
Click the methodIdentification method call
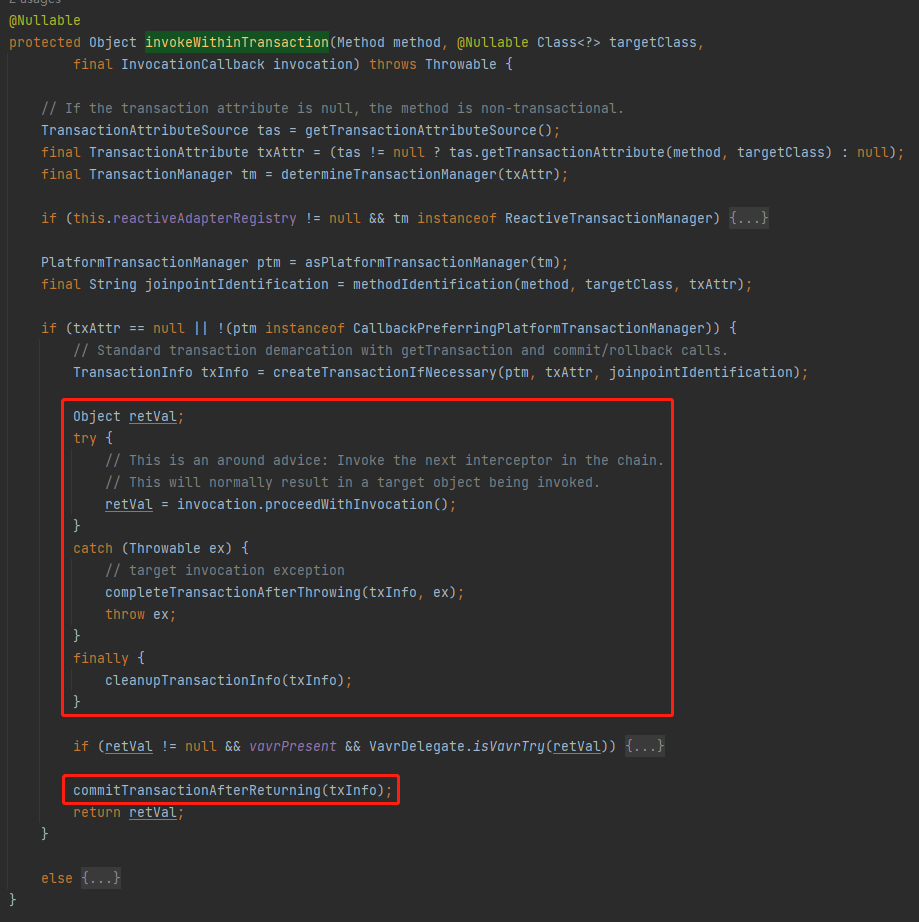[x=433, y=285]
